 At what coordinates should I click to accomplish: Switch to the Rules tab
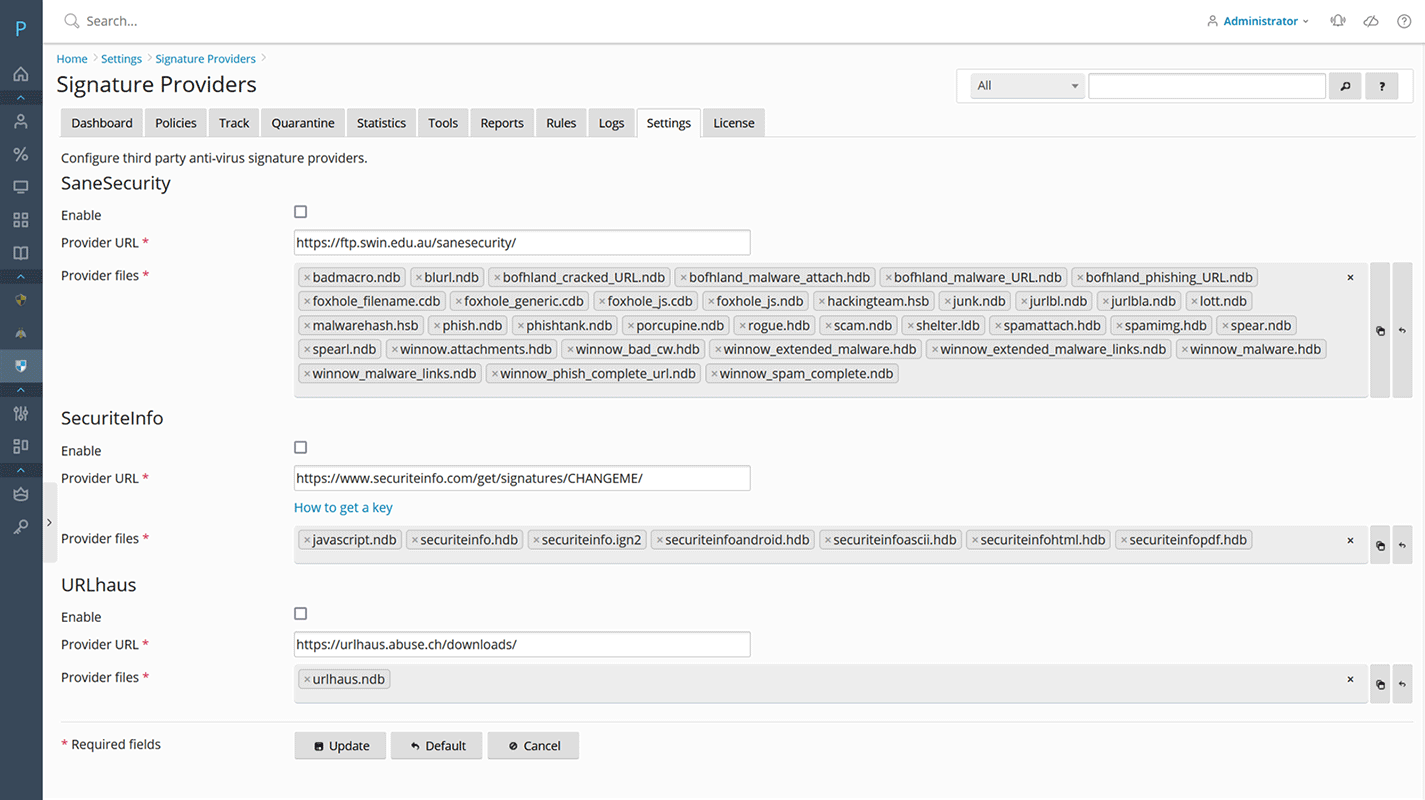[x=561, y=123]
